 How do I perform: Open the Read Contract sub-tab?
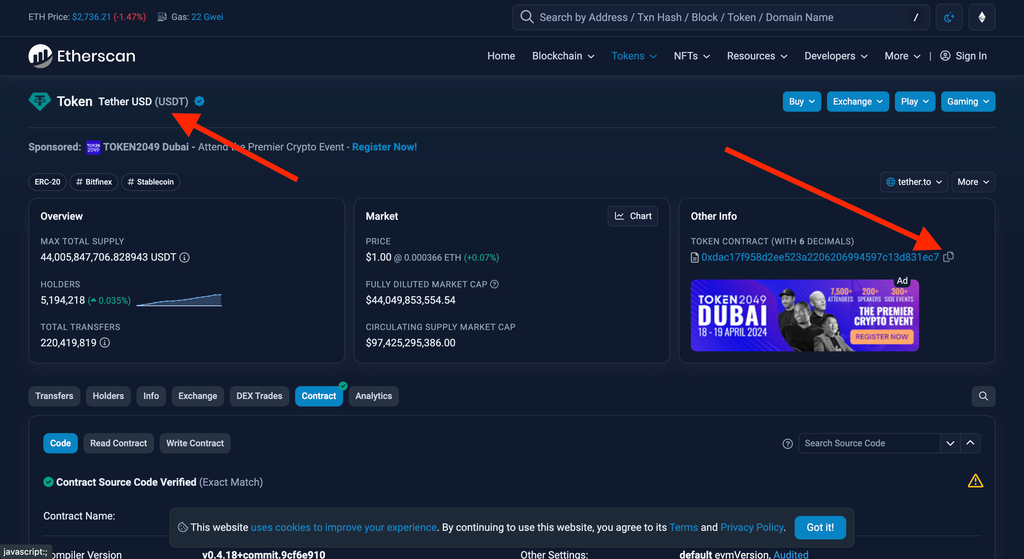(x=118, y=443)
